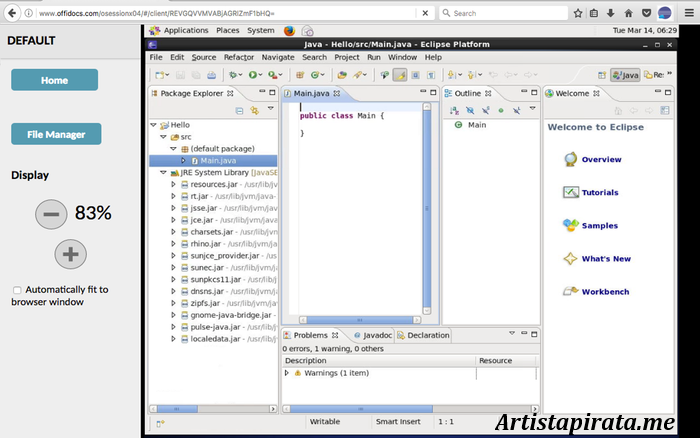Click the Home button in sidebar
The height and width of the screenshot is (438, 700).
(x=54, y=80)
